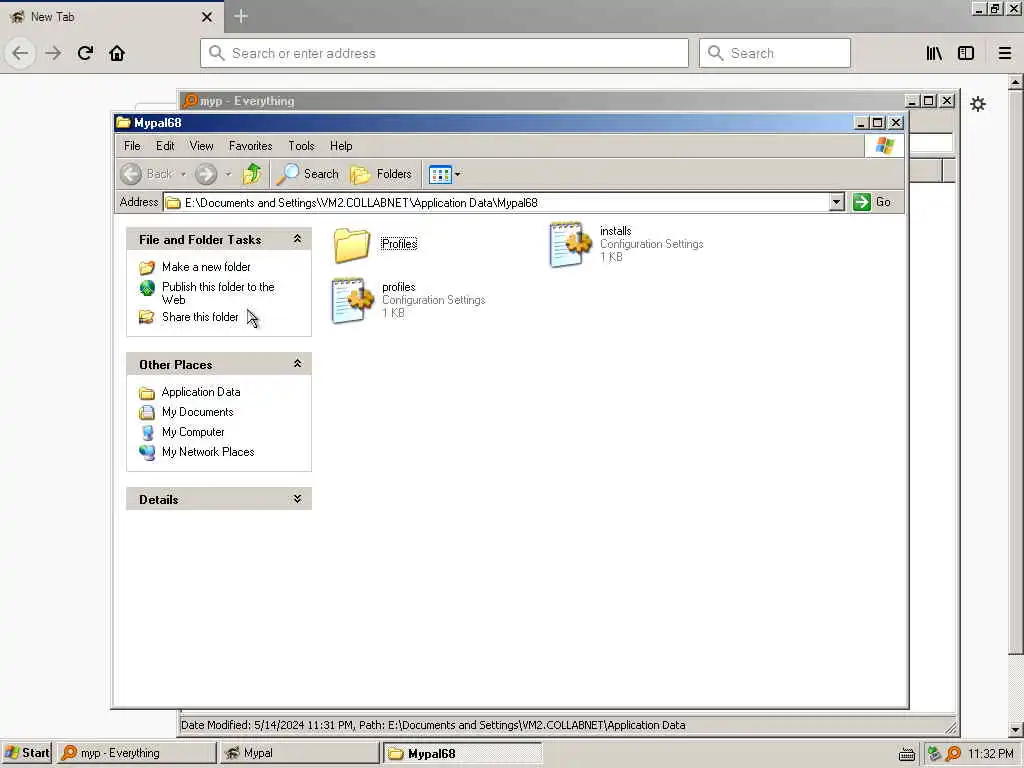
Task: Click the My Network Places icon
Action: (x=147, y=452)
